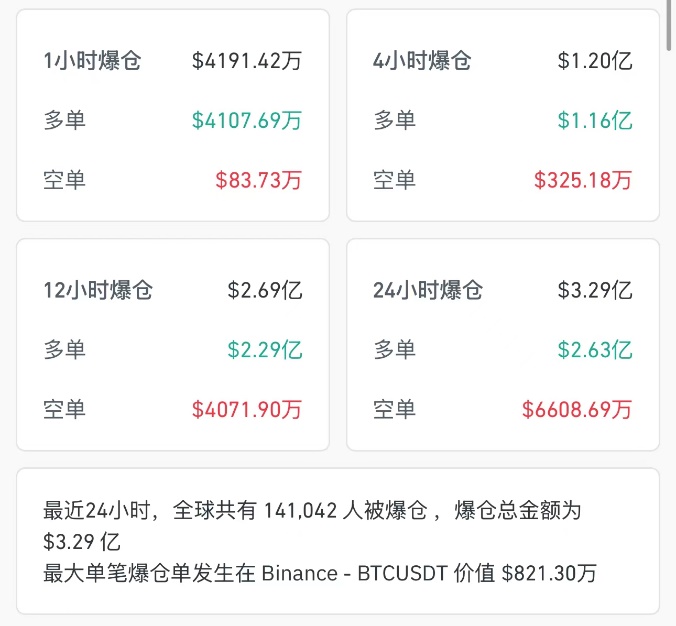676x626 pixels.
Task: Click the 1小时爆仓 card title
Action: tap(92, 61)
